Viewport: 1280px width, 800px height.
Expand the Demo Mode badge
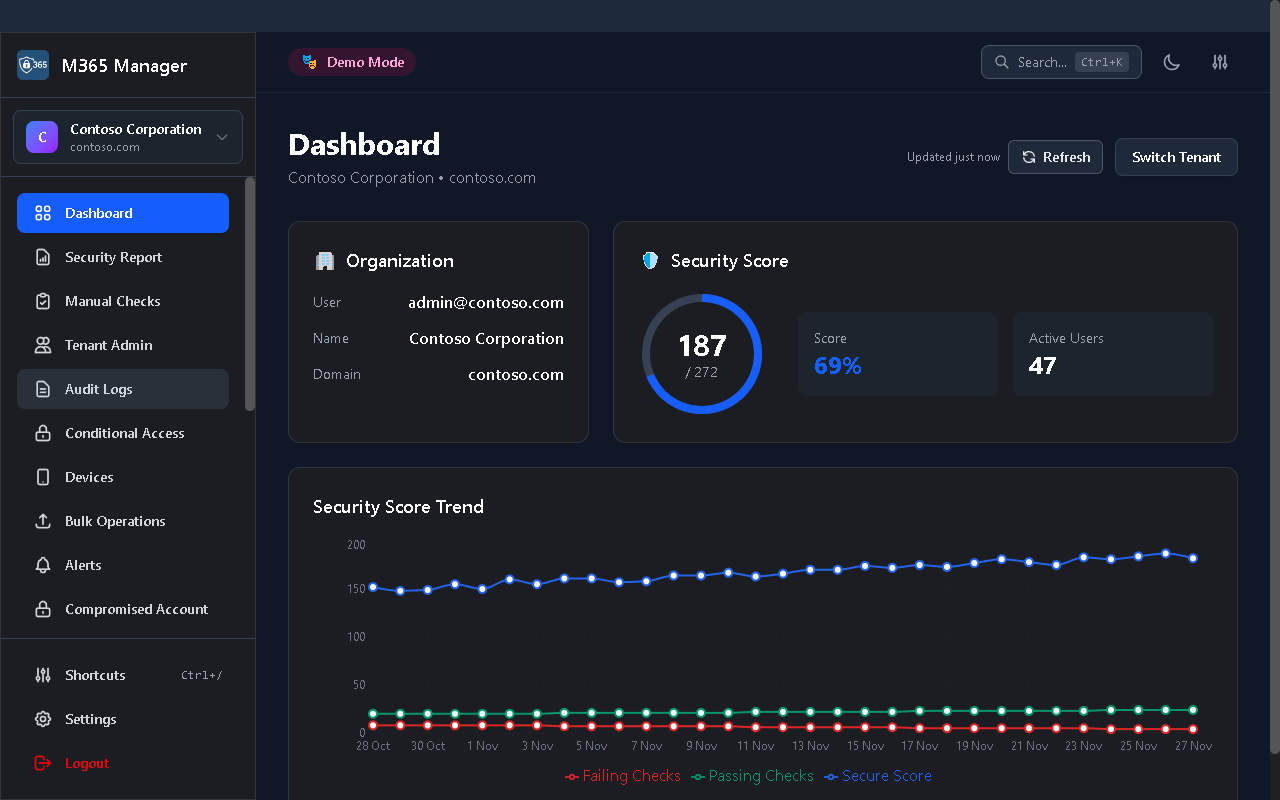(x=352, y=61)
